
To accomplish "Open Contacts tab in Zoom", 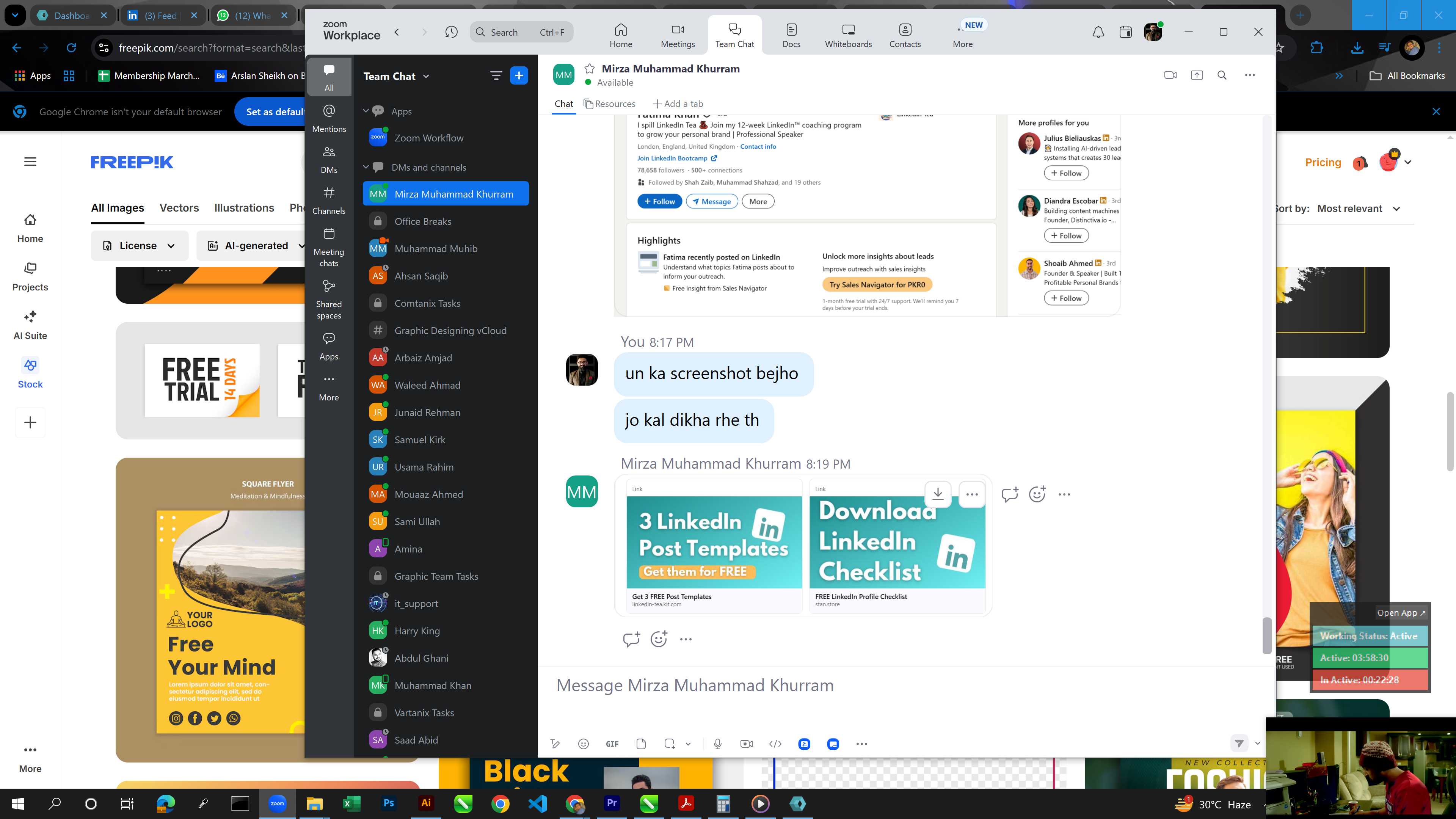I will click(905, 35).
